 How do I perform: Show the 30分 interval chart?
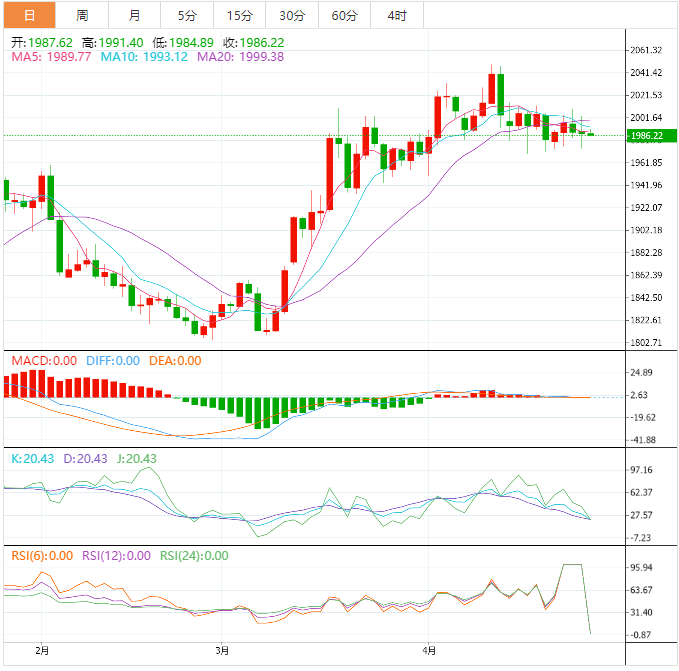[x=292, y=15]
